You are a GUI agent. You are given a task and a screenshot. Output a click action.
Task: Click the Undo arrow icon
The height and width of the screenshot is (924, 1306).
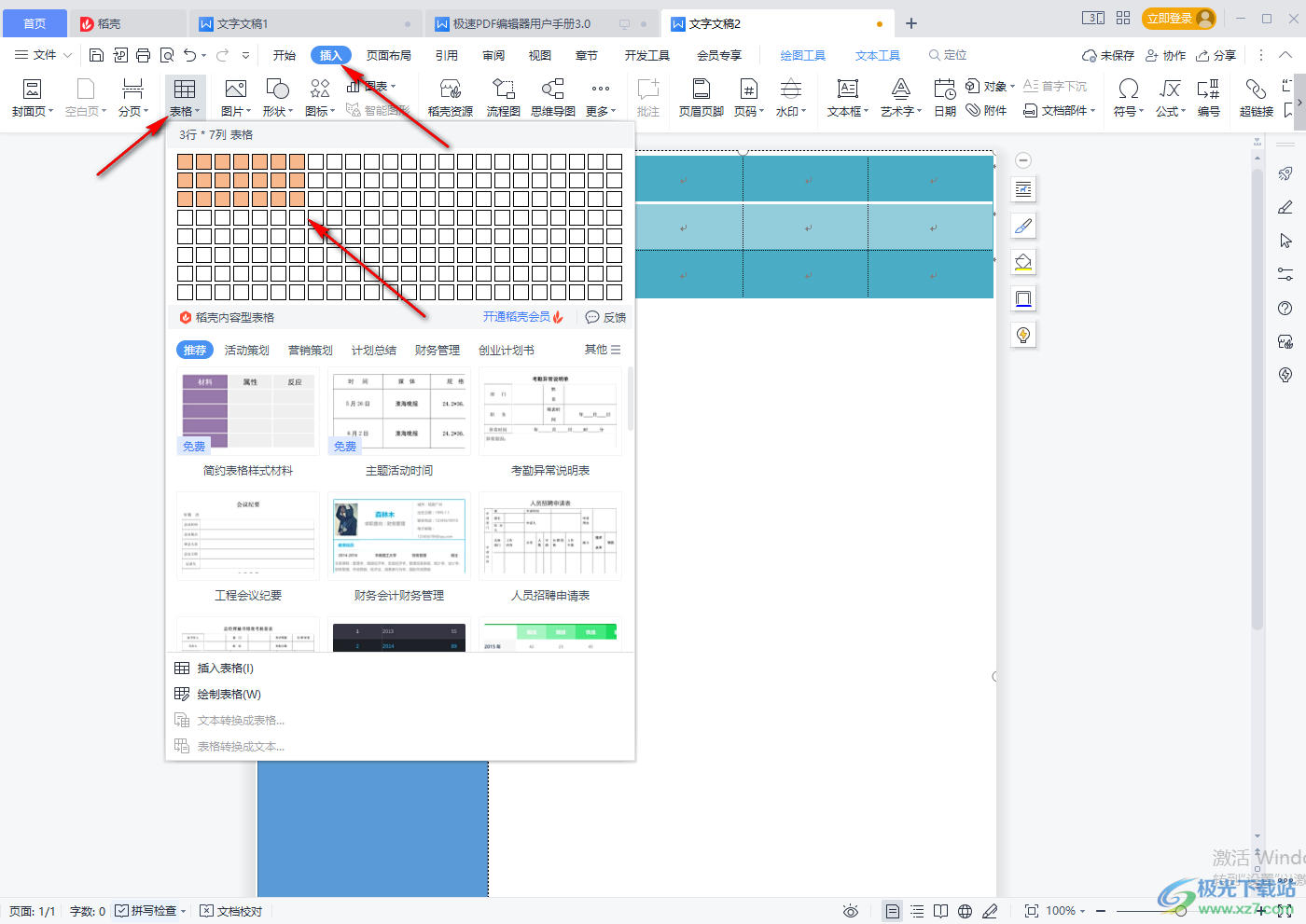[190, 55]
